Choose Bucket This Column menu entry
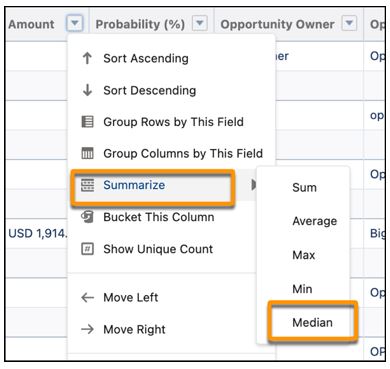This screenshot has height=369, width=390. 159,217
